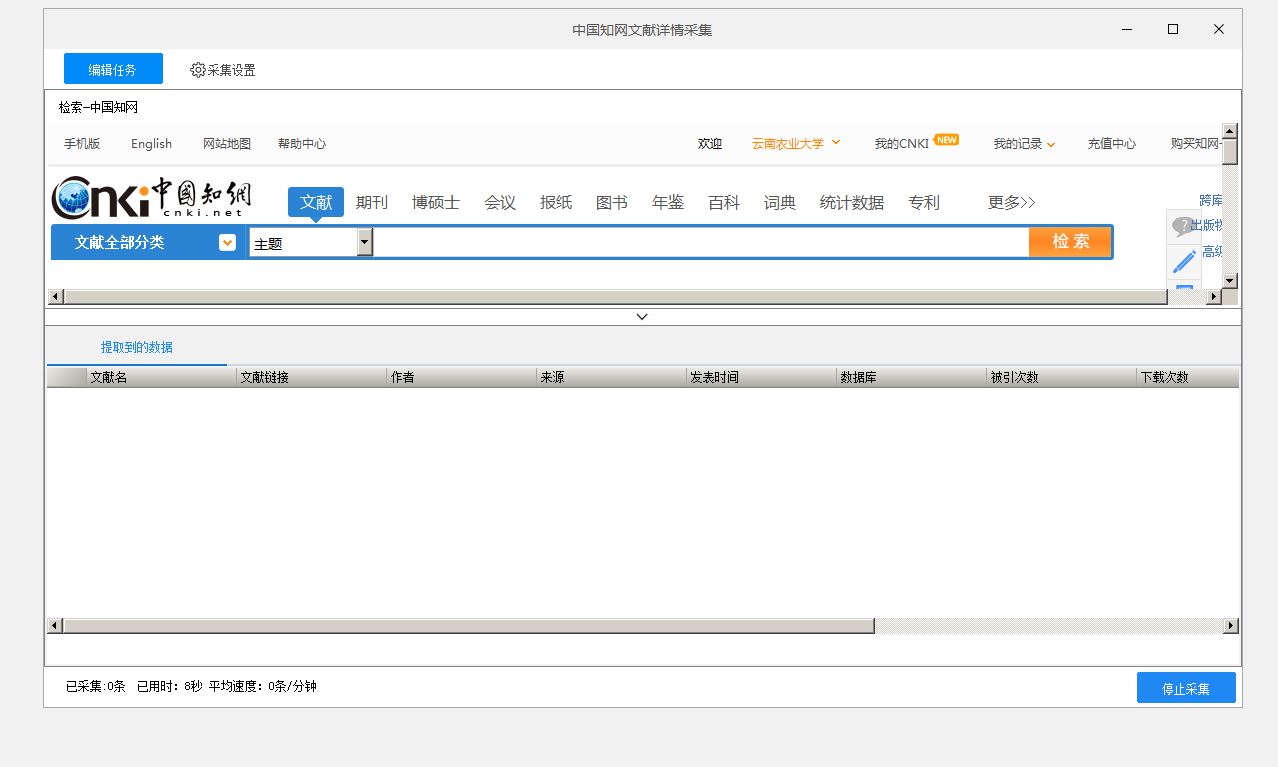Click the pencil edit icon in the sidebar

pyautogui.click(x=1184, y=262)
